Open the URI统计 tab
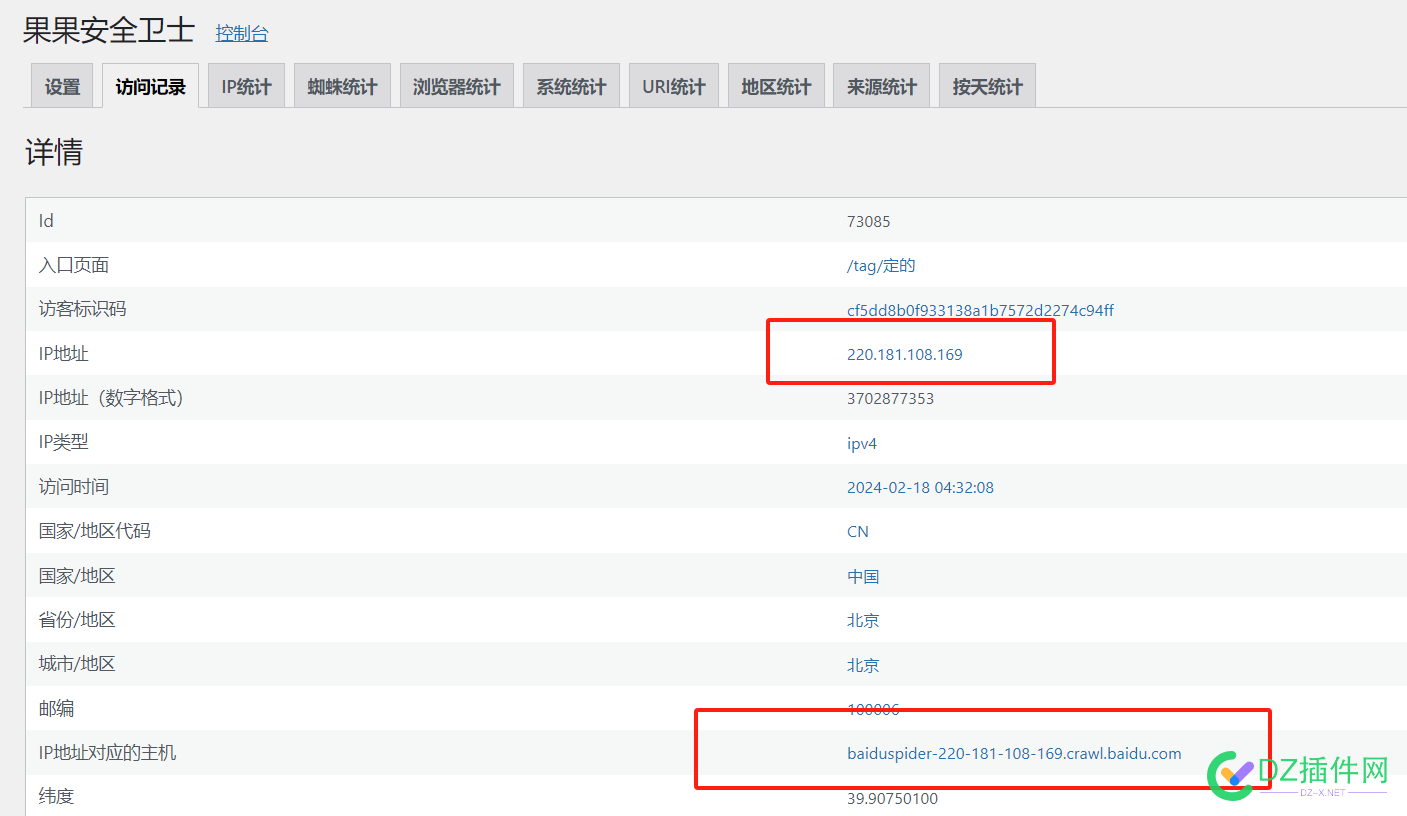 [674, 86]
